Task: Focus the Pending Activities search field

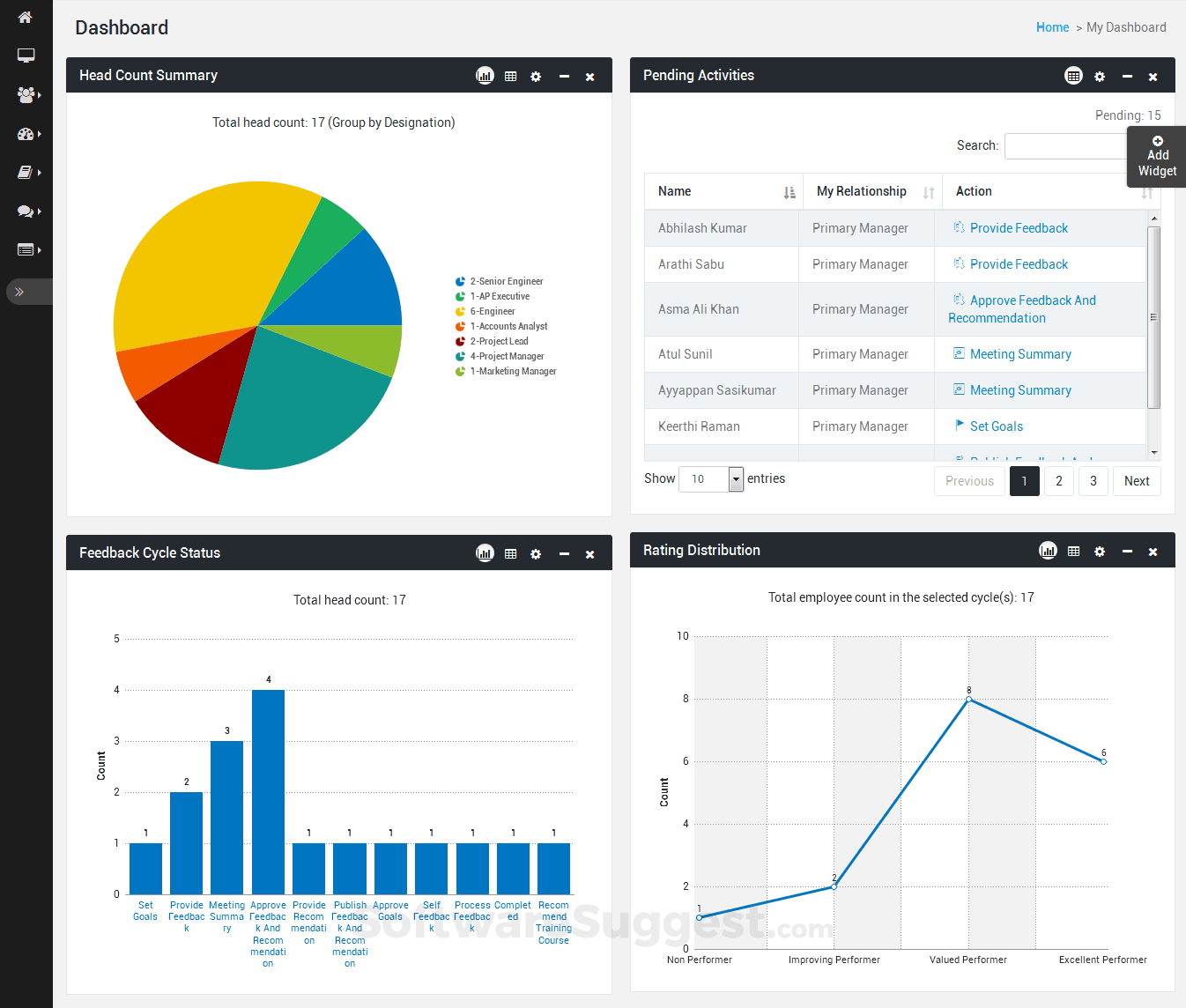Action: [x=1066, y=146]
